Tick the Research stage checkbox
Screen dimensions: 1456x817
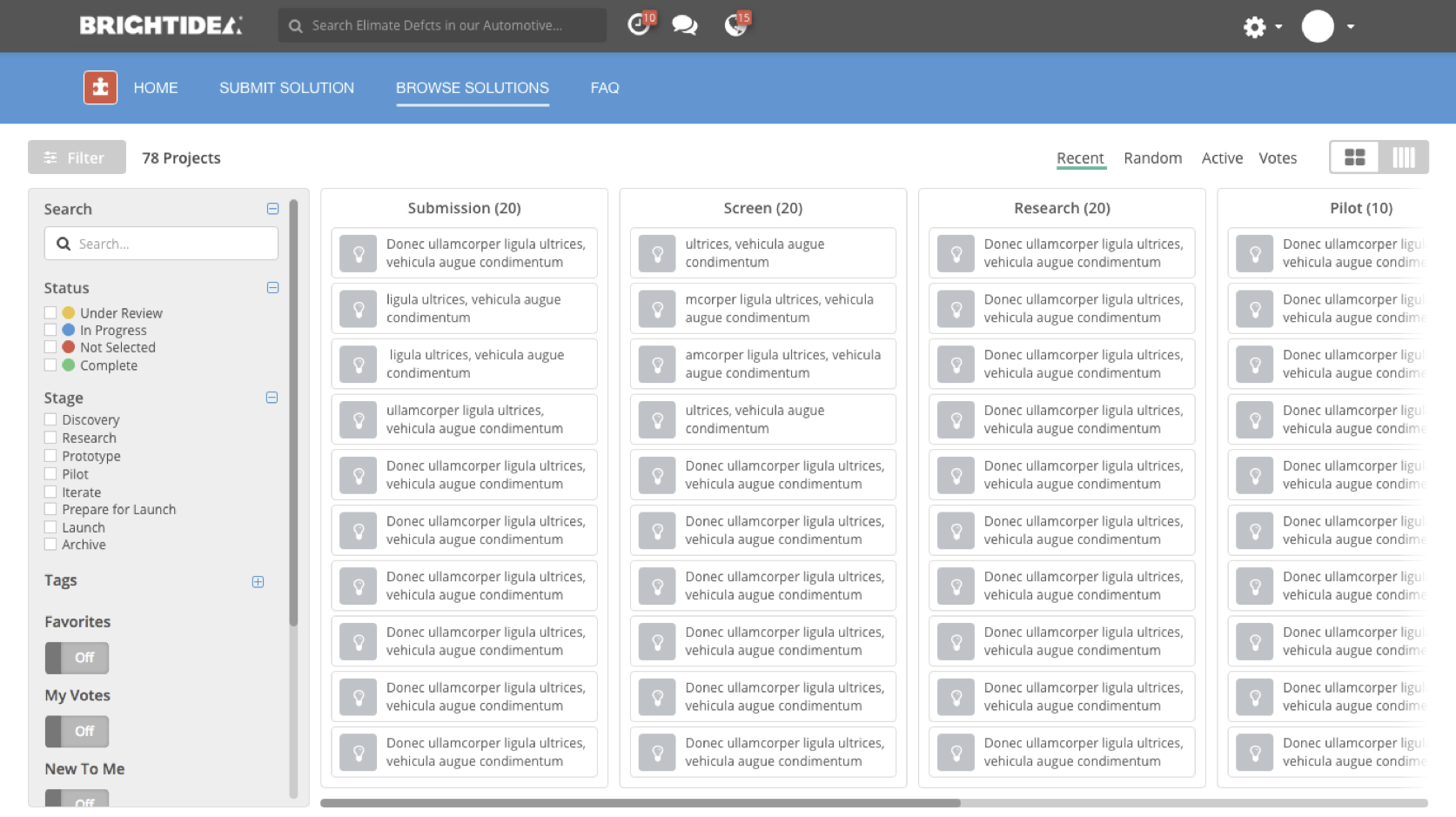click(x=50, y=438)
